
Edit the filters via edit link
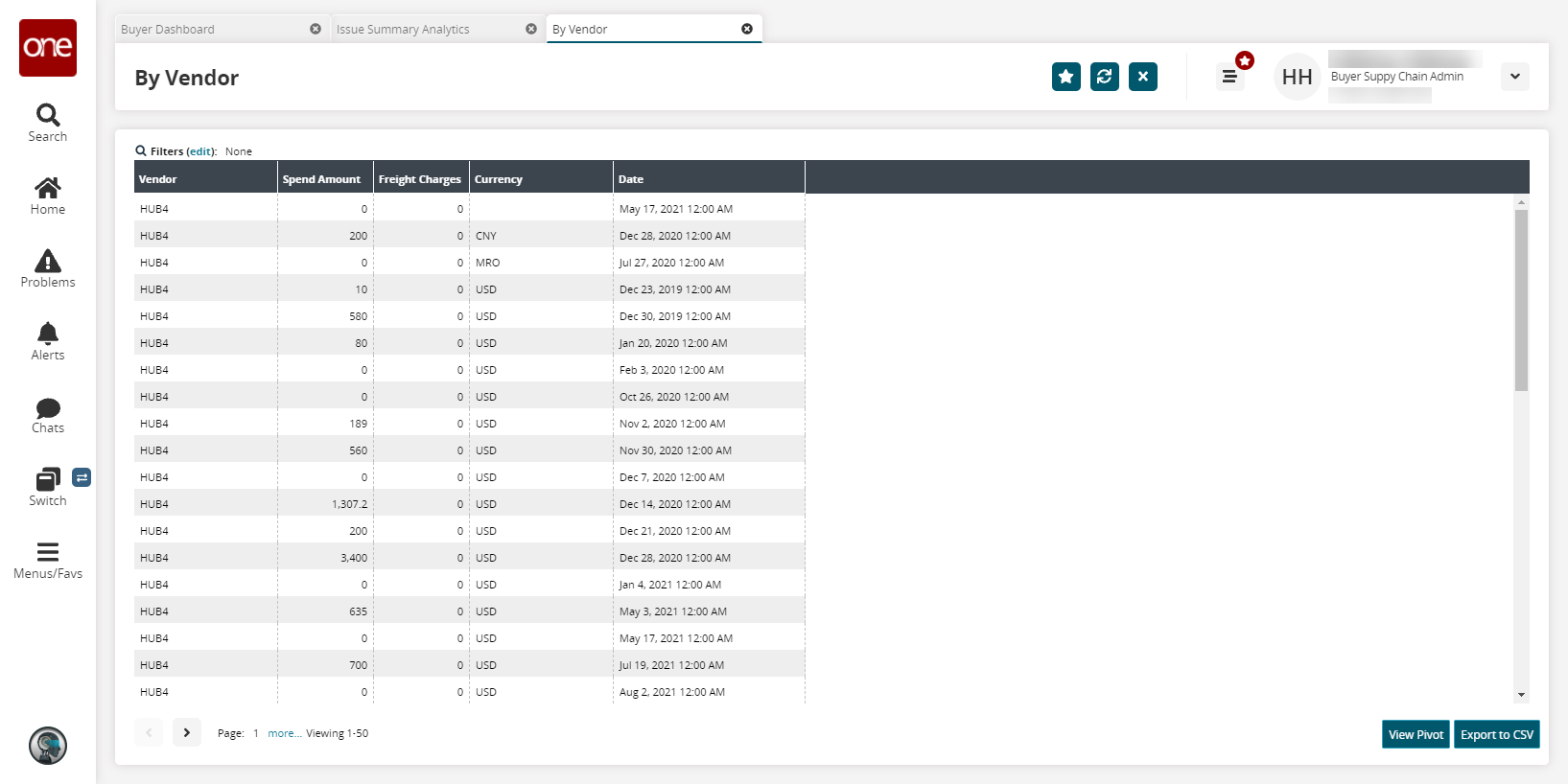pyautogui.click(x=200, y=151)
